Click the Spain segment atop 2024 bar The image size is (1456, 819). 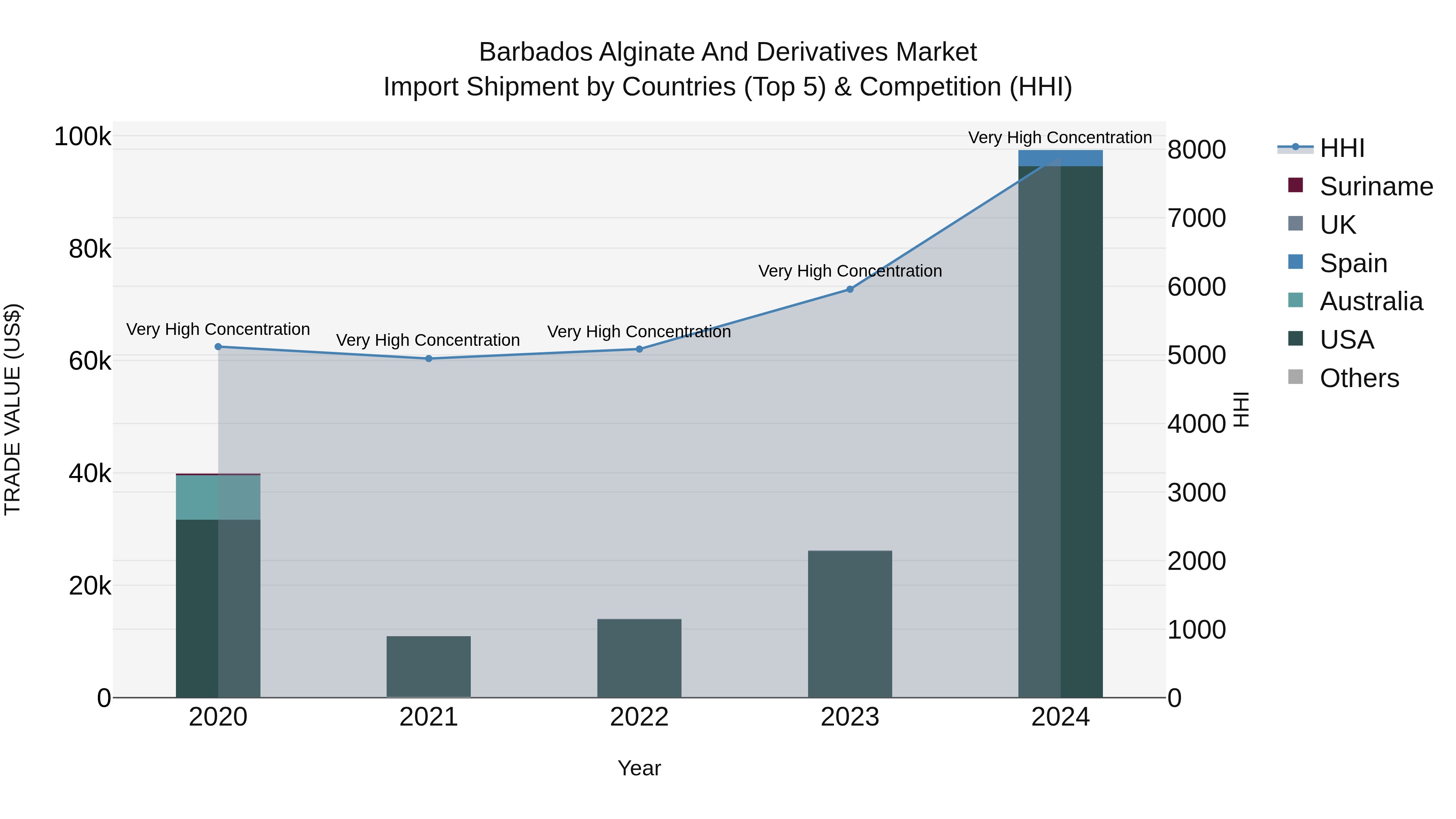tap(1060, 158)
